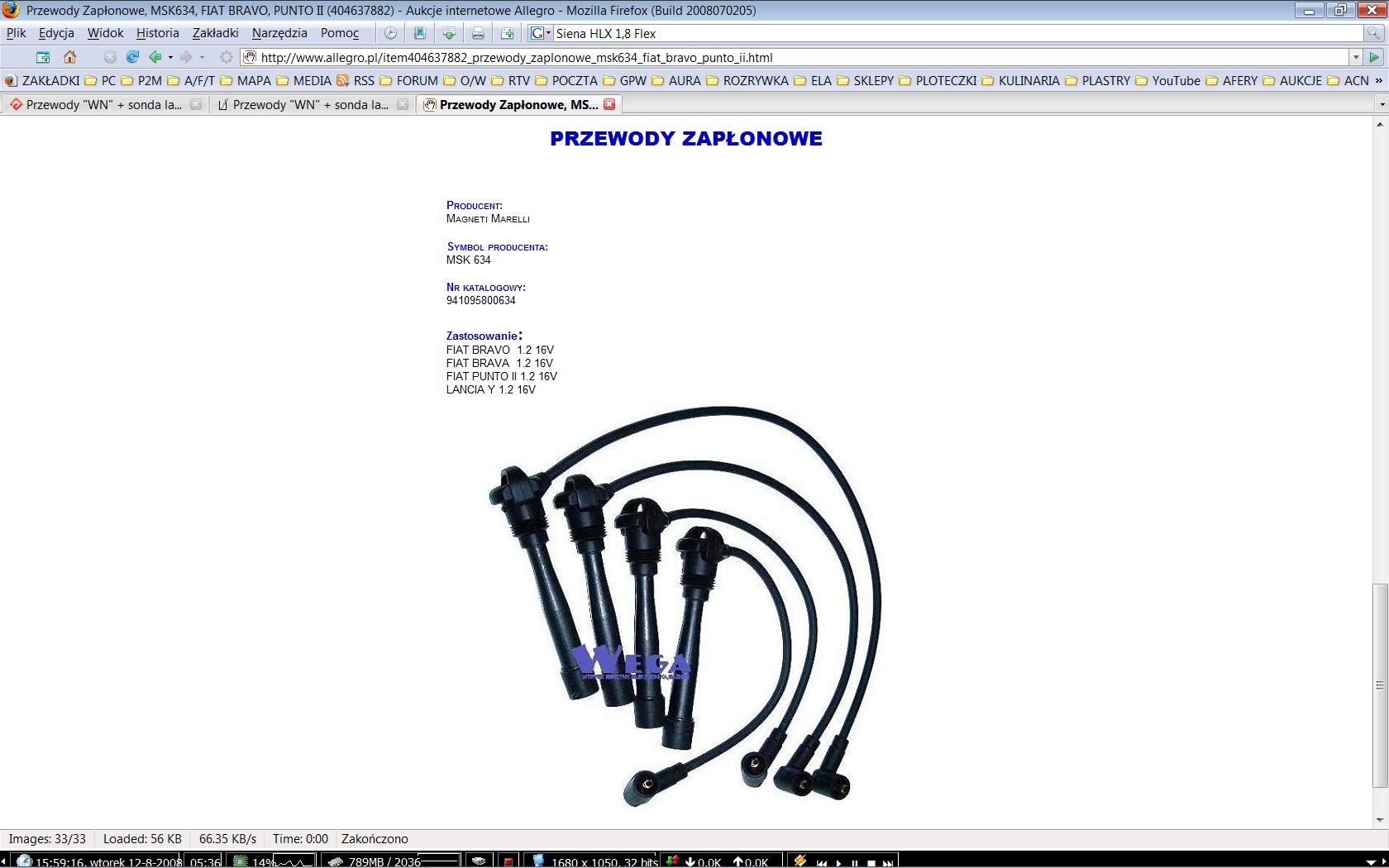Open the Edycja menu
Image resolution: width=1389 pixels, height=868 pixels.
56,33
